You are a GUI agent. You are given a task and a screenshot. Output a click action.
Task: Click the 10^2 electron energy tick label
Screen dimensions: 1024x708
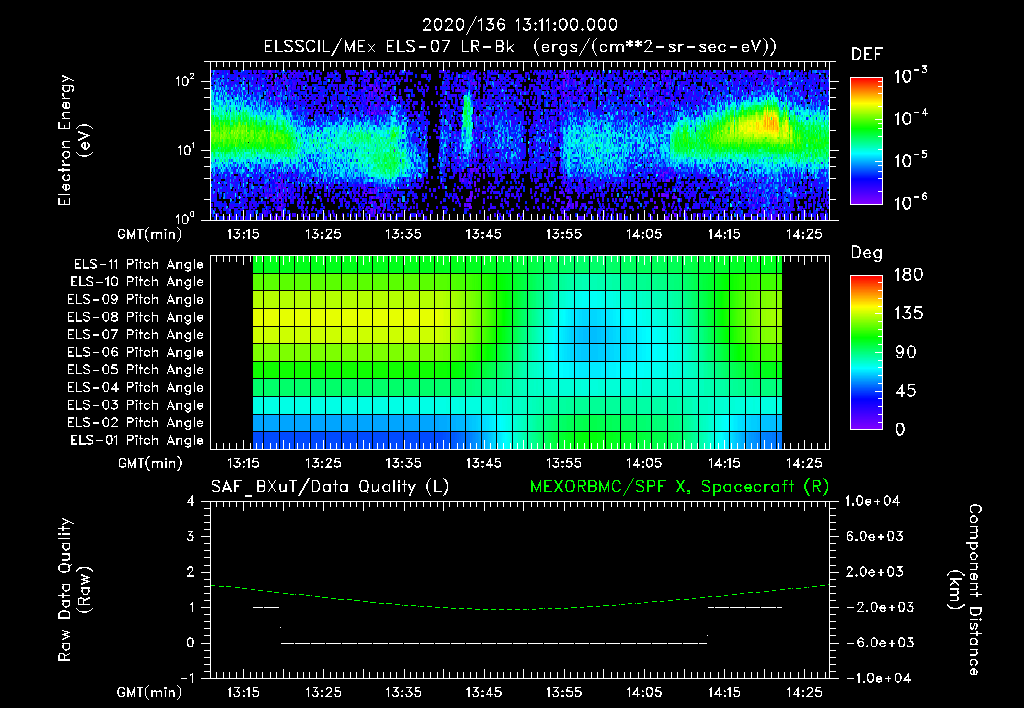(185, 81)
